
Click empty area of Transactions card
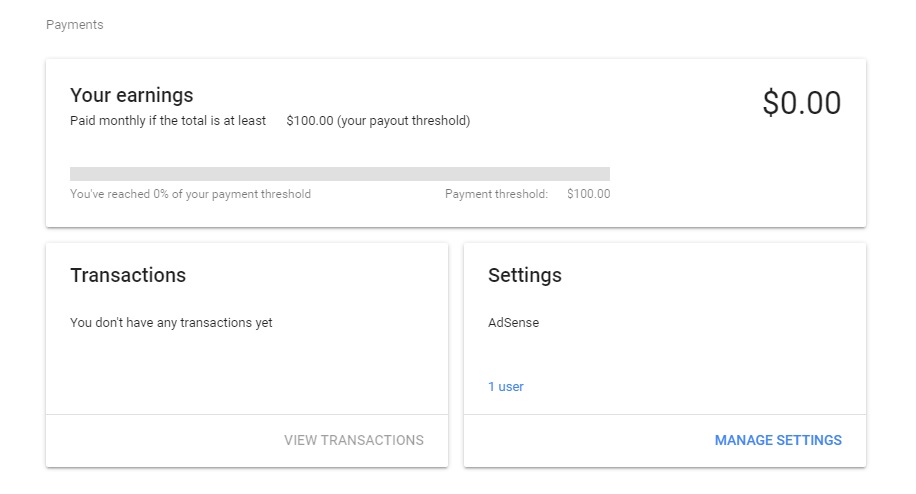coord(246,372)
